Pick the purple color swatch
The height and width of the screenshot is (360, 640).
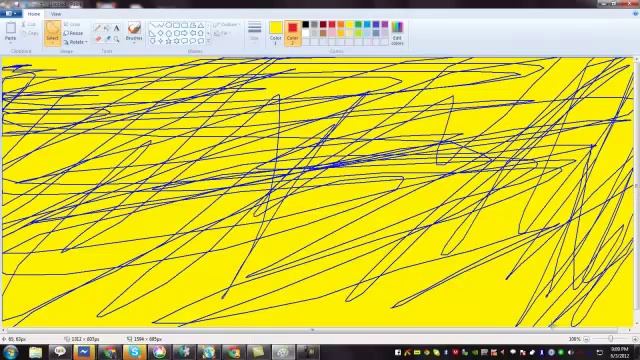tap(385, 24)
